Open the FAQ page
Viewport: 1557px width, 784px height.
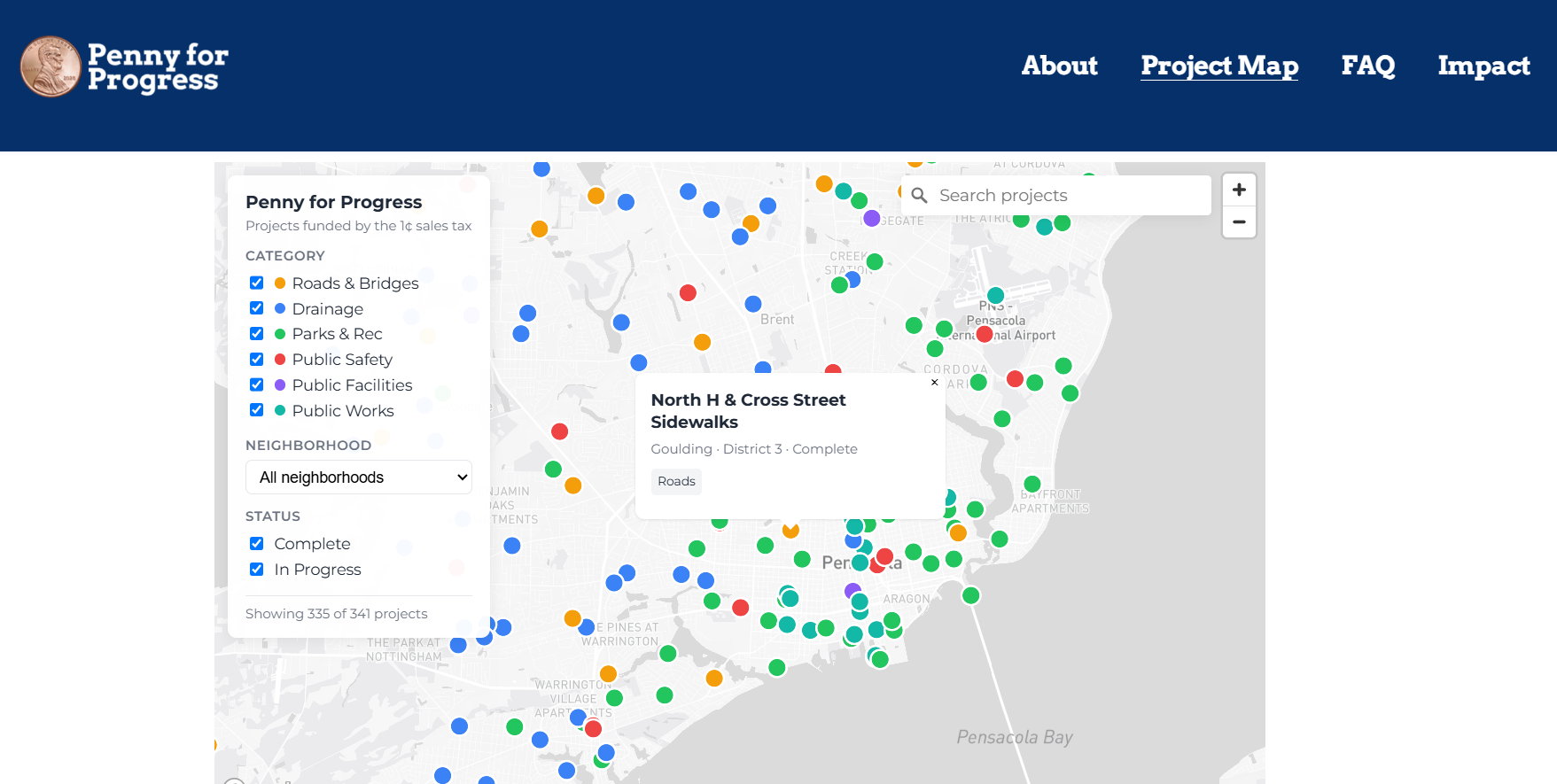(x=1368, y=66)
